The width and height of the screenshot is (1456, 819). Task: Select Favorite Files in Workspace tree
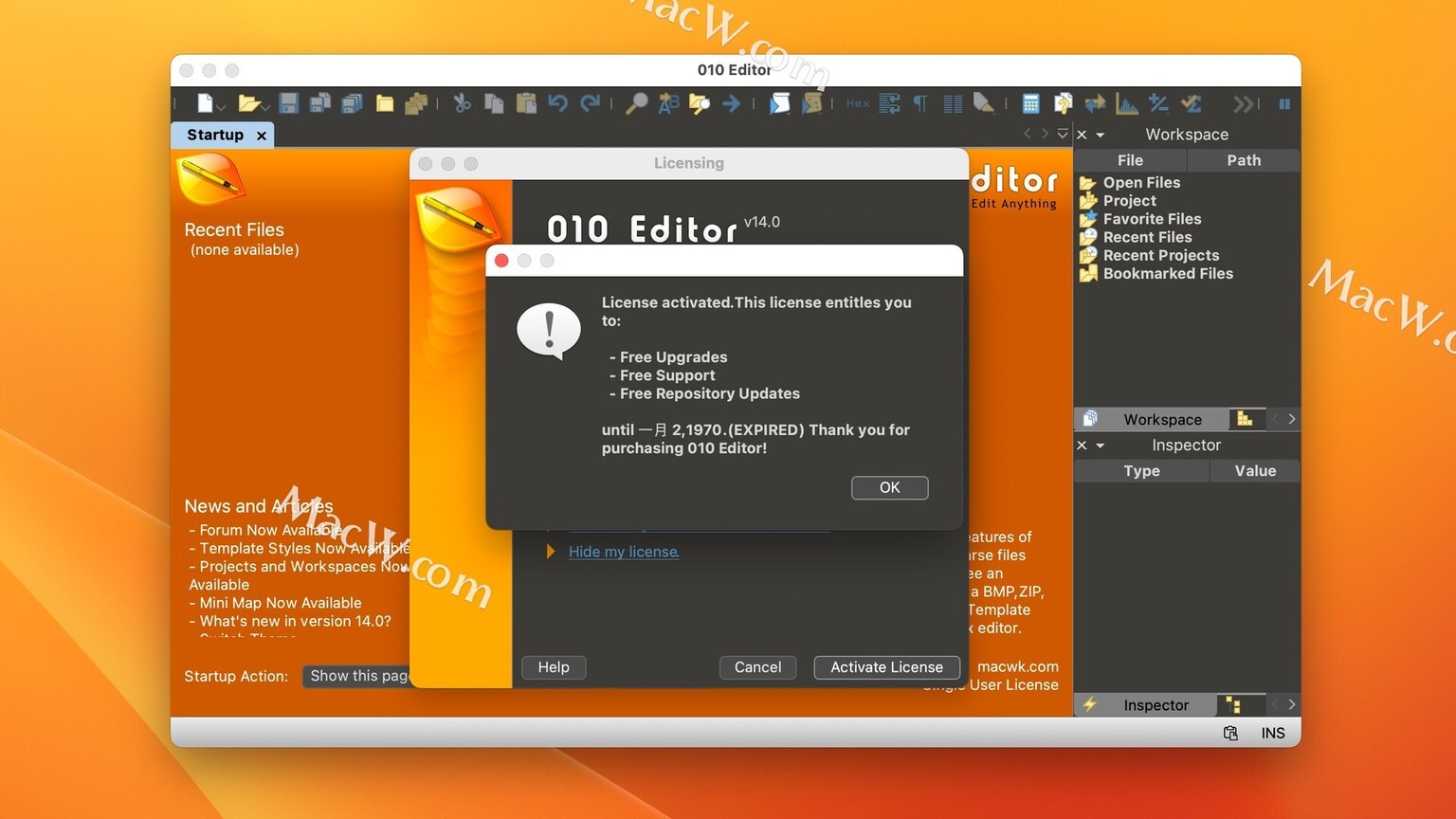point(1152,218)
